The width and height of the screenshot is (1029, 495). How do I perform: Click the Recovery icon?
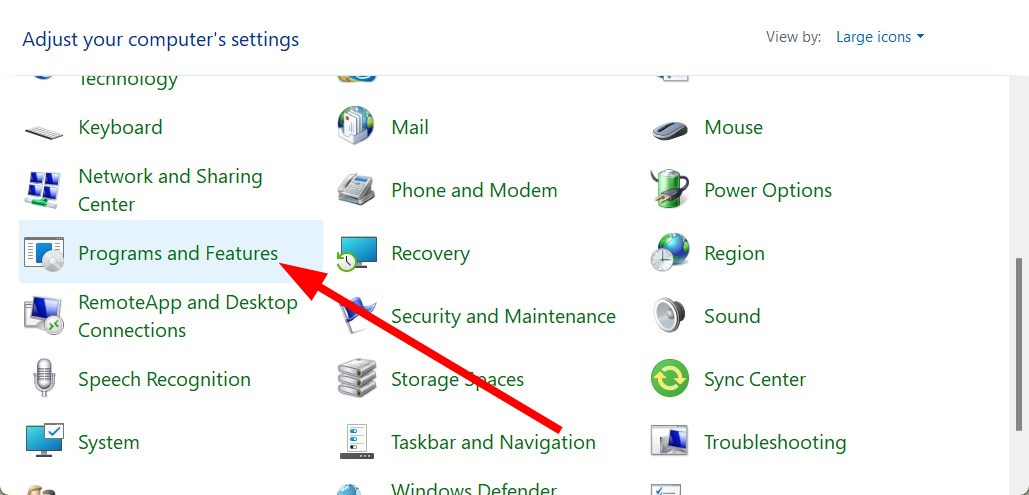[357, 254]
